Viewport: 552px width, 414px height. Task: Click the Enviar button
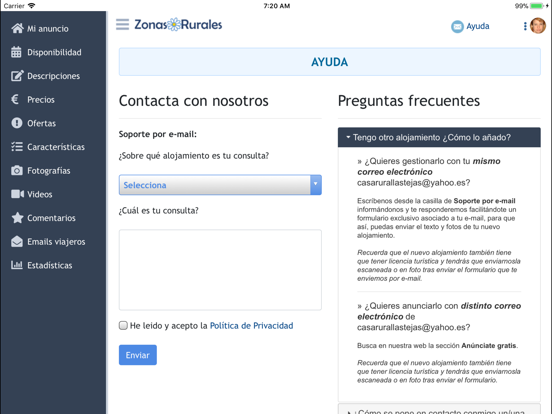138,355
